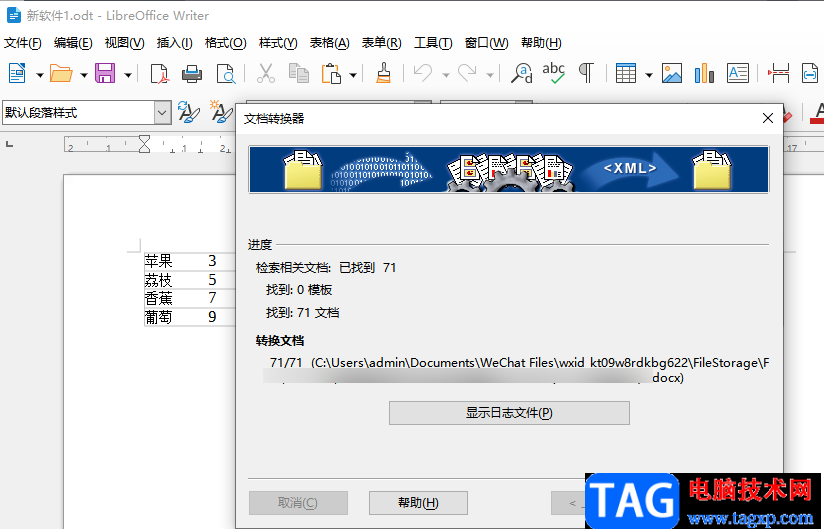Viewport: 824px width, 529px height.
Task: Expand the Redo history dropdown
Action: click(490, 75)
